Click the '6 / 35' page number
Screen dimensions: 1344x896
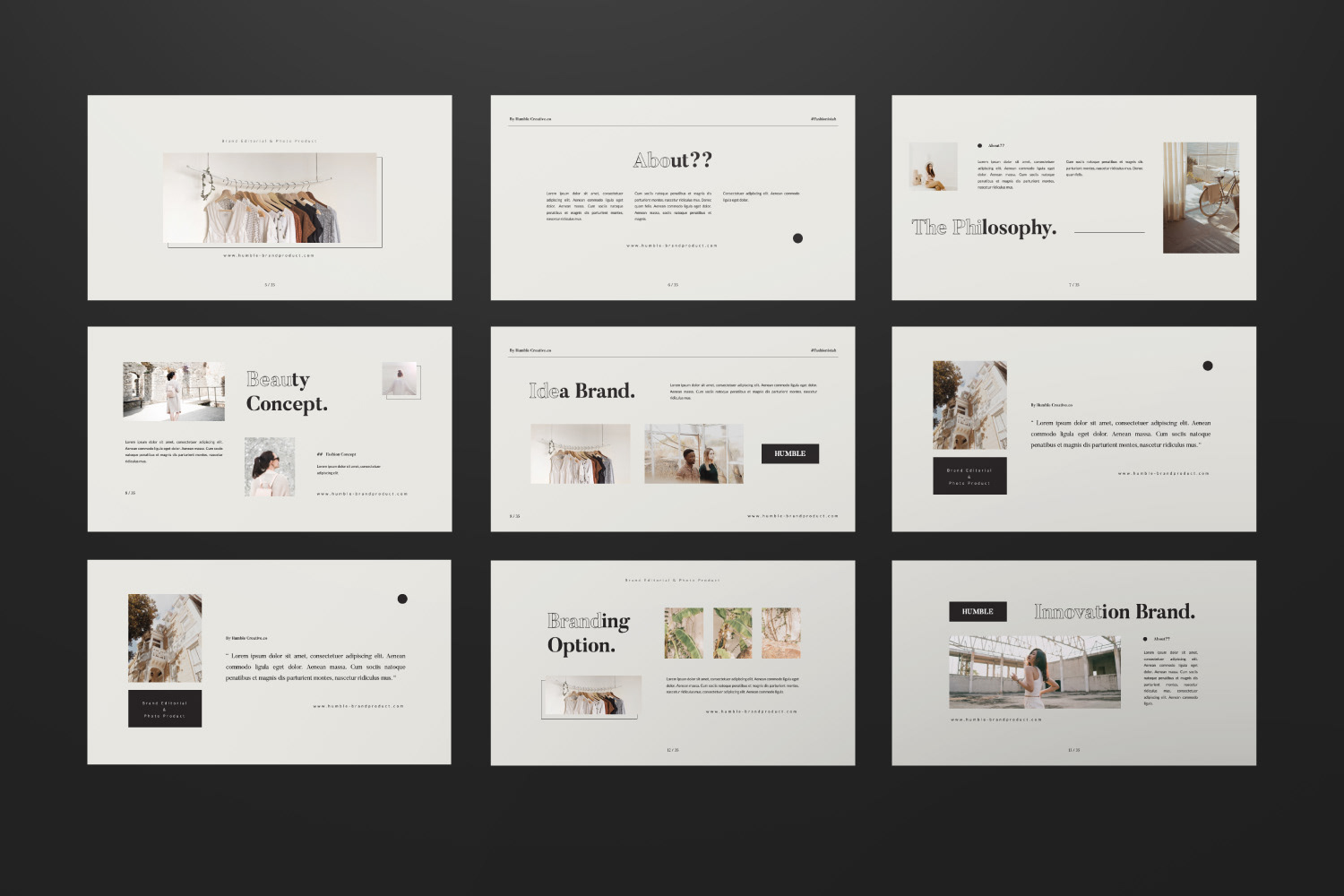pos(673,285)
